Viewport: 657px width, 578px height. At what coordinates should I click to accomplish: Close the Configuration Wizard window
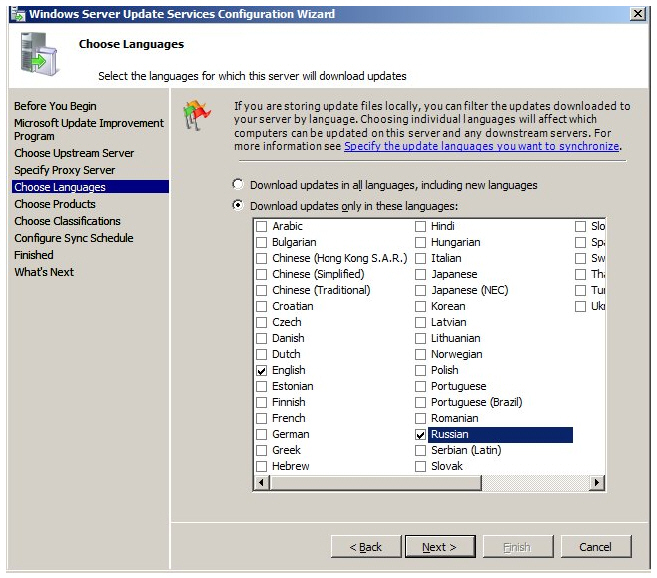638,14
